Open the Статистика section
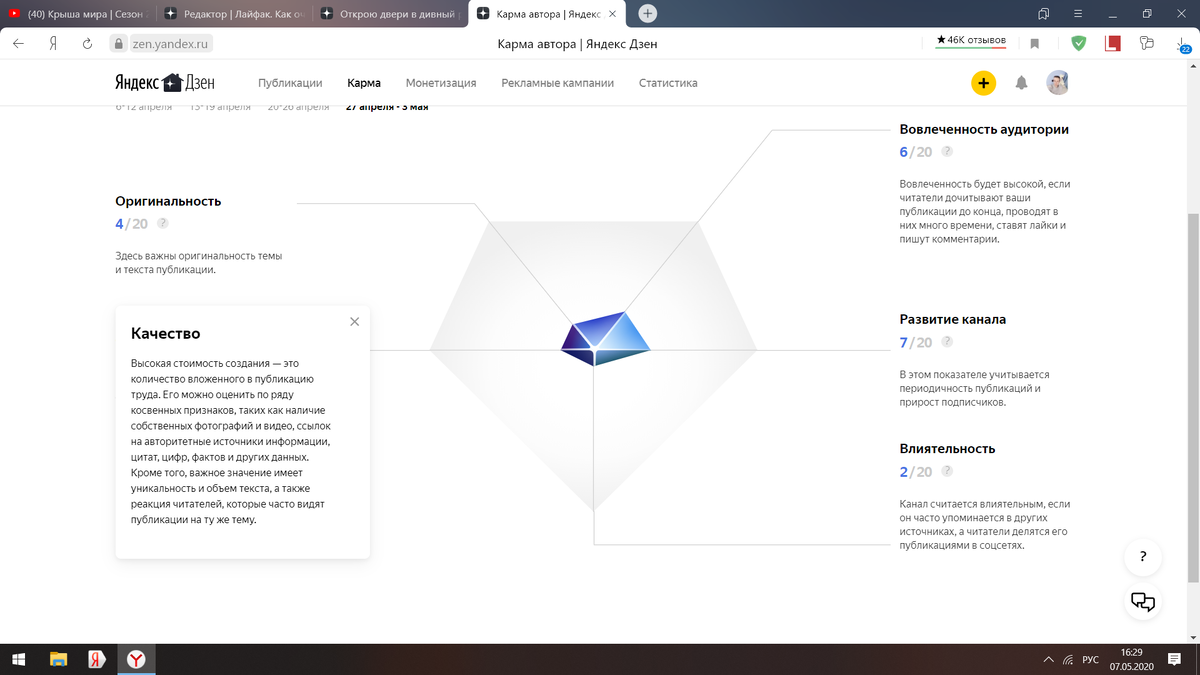Viewport: 1200px width, 675px height. point(668,83)
